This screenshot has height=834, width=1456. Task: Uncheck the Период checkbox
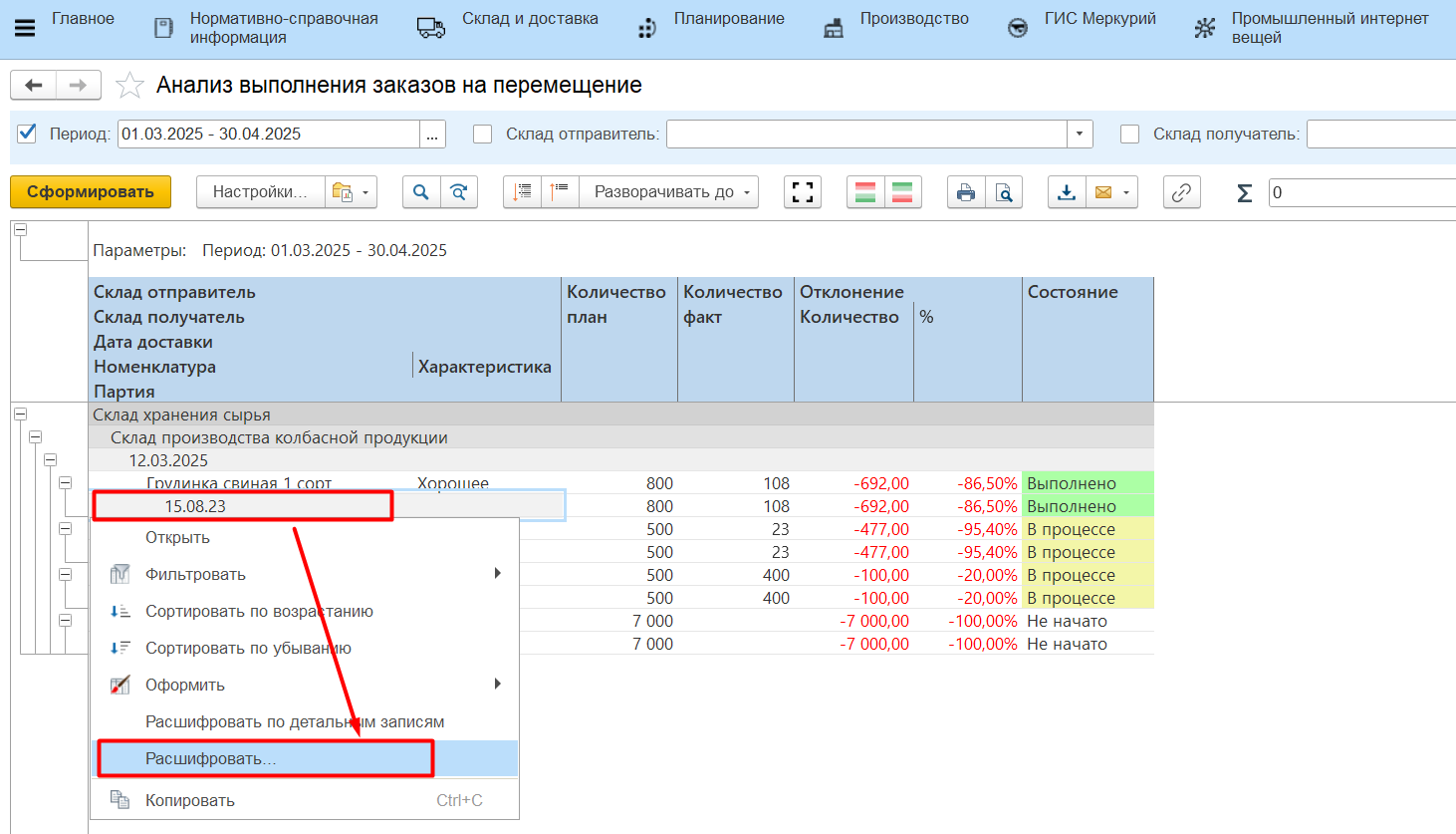[28, 134]
